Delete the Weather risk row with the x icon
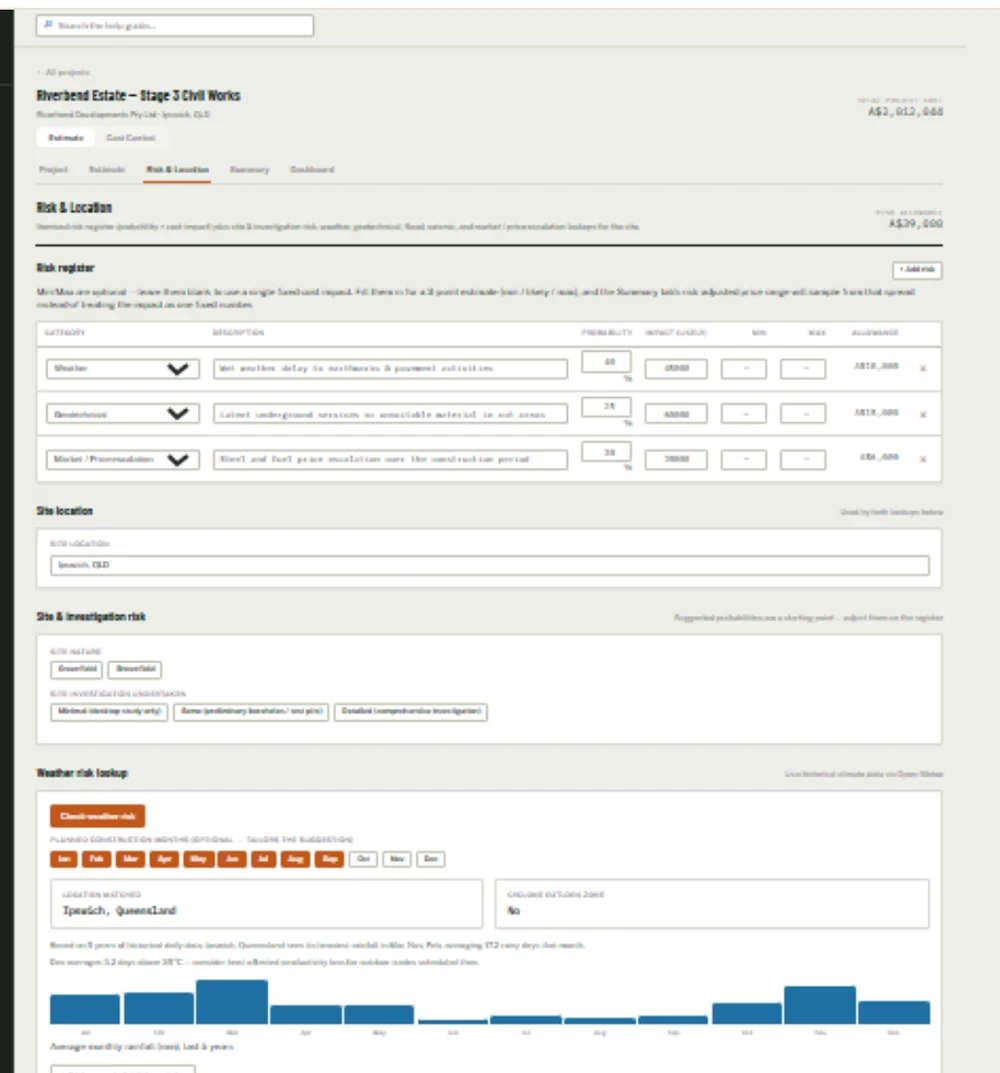 click(x=923, y=369)
